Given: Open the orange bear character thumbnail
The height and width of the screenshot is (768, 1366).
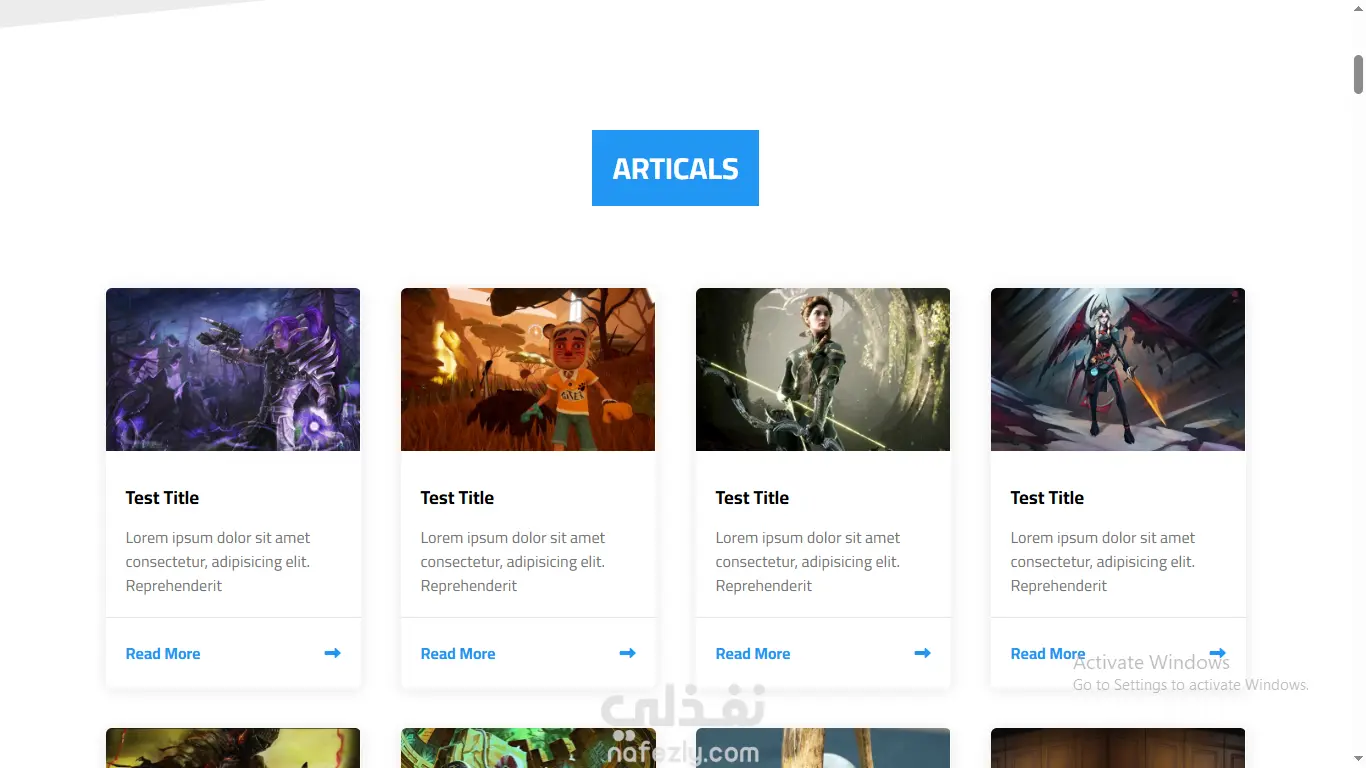Looking at the screenshot, I should [528, 370].
